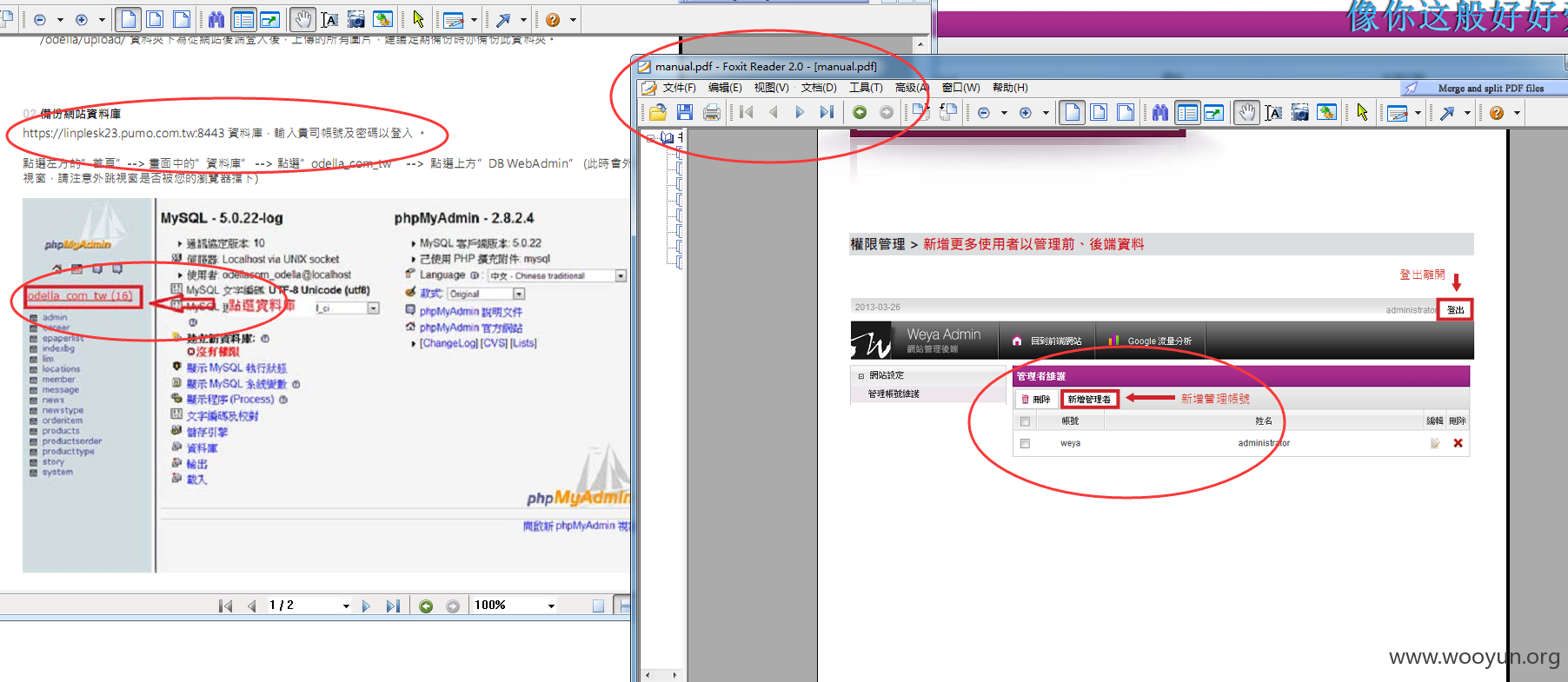Open the 100% zoom level dropdown
Viewport: 1568px width, 682px height.
pos(551,606)
